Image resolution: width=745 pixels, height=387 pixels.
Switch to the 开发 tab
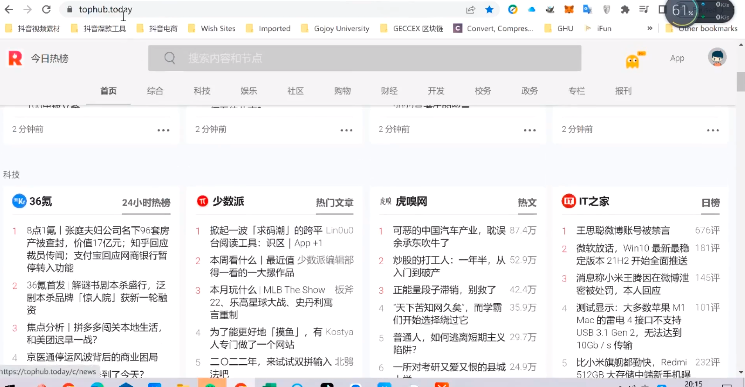click(436, 91)
